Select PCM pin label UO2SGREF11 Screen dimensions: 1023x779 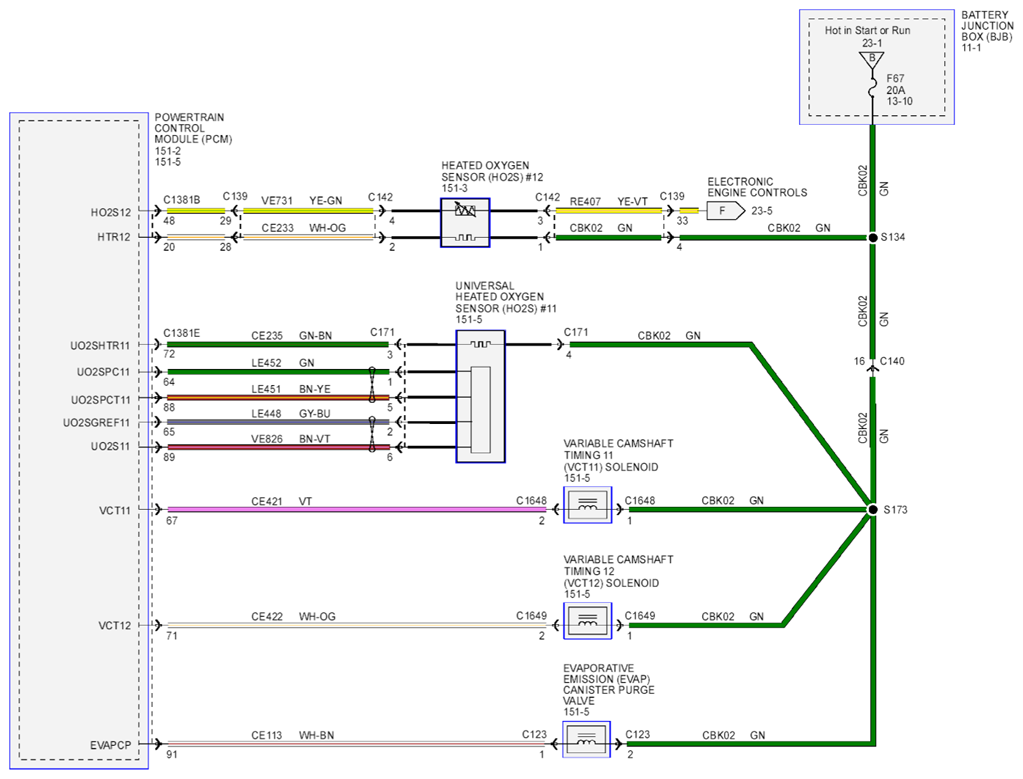[x=97, y=423]
